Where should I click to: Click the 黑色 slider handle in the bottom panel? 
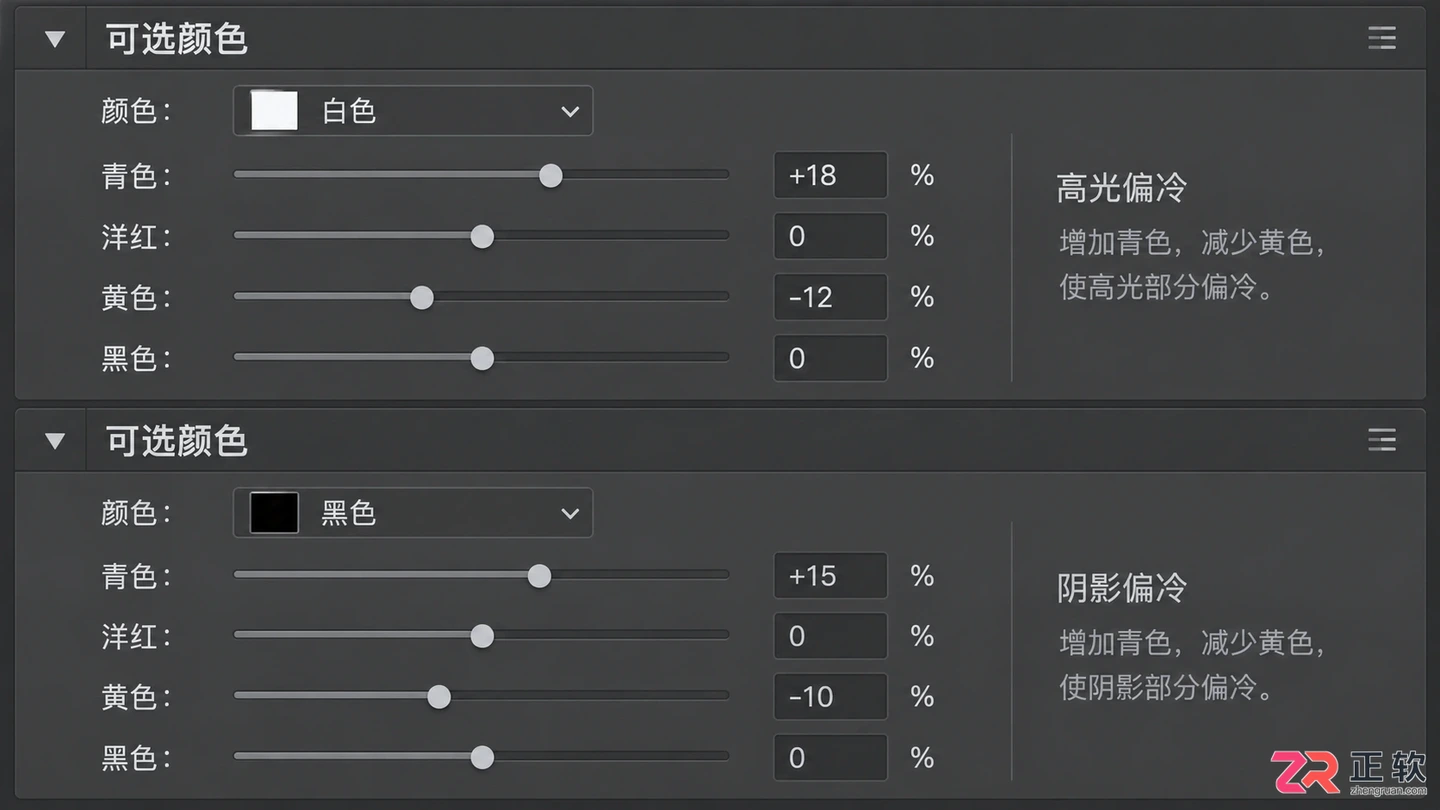(x=482, y=758)
